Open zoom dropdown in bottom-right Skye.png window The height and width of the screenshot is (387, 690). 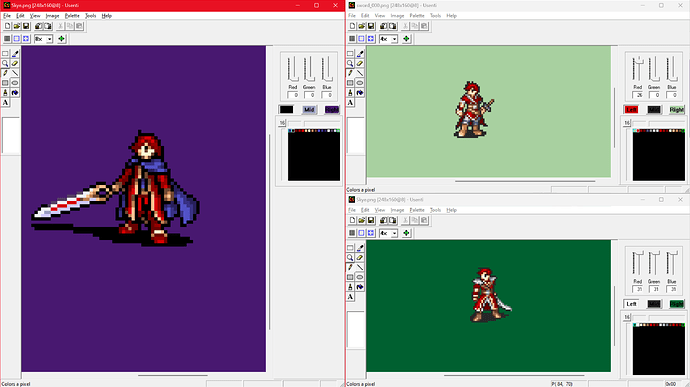[389, 233]
